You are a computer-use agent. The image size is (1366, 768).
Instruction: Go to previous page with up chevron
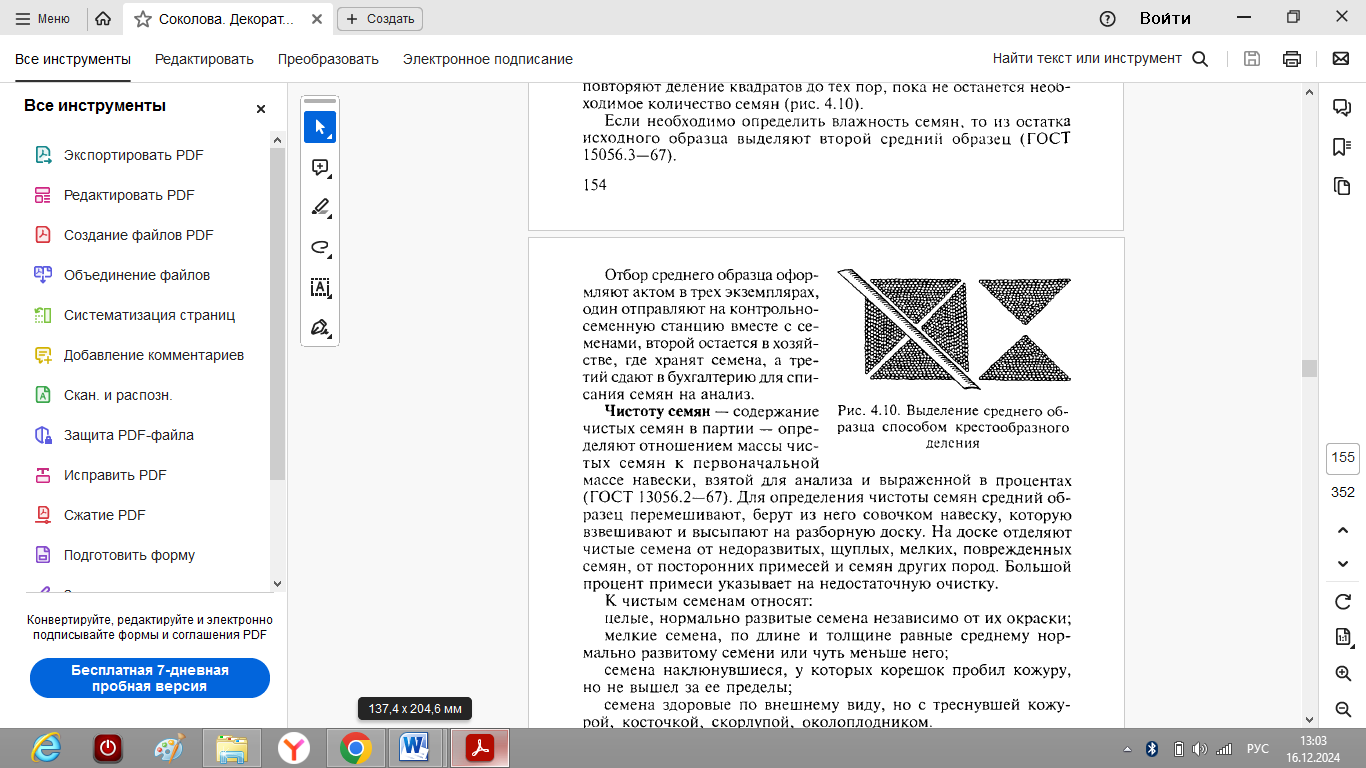point(1343,530)
